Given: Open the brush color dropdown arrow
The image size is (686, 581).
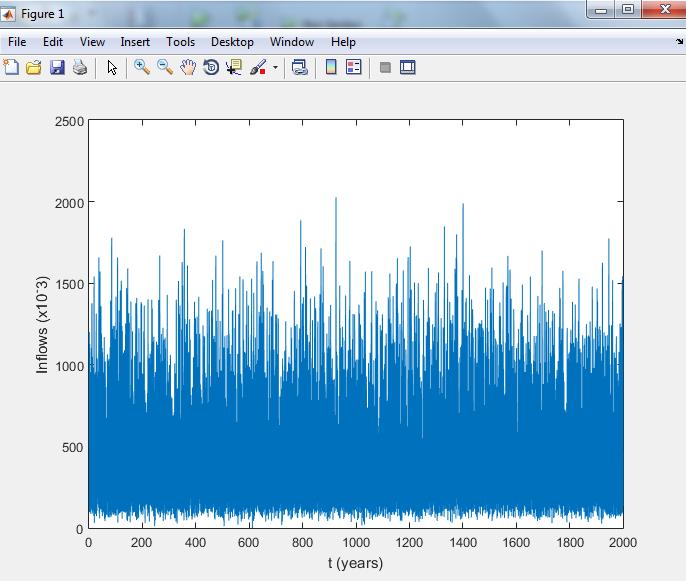Looking at the screenshot, I should pos(275,67).
